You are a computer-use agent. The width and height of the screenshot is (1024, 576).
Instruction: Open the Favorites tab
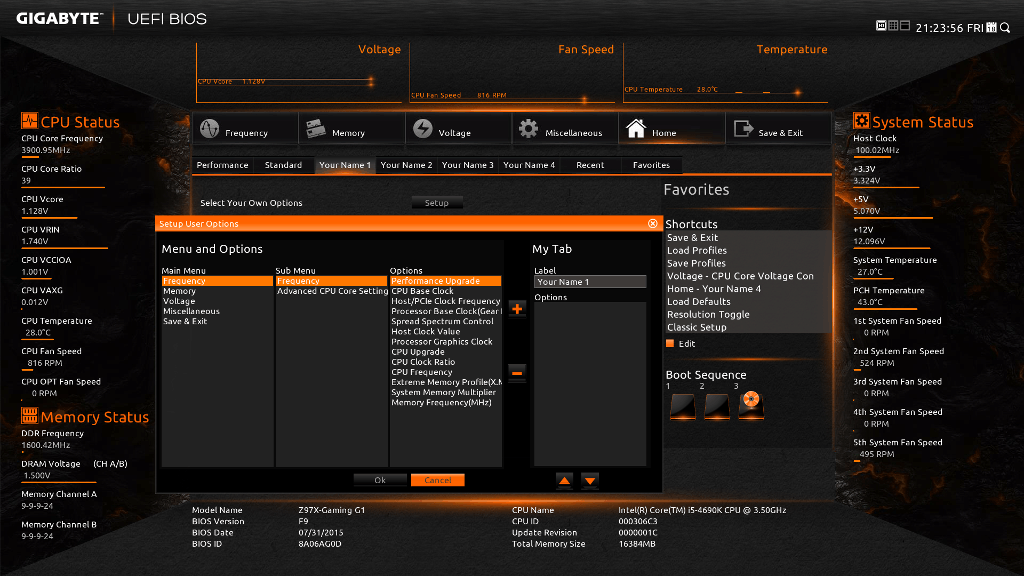pyautogui.click(x=651, y=165)
